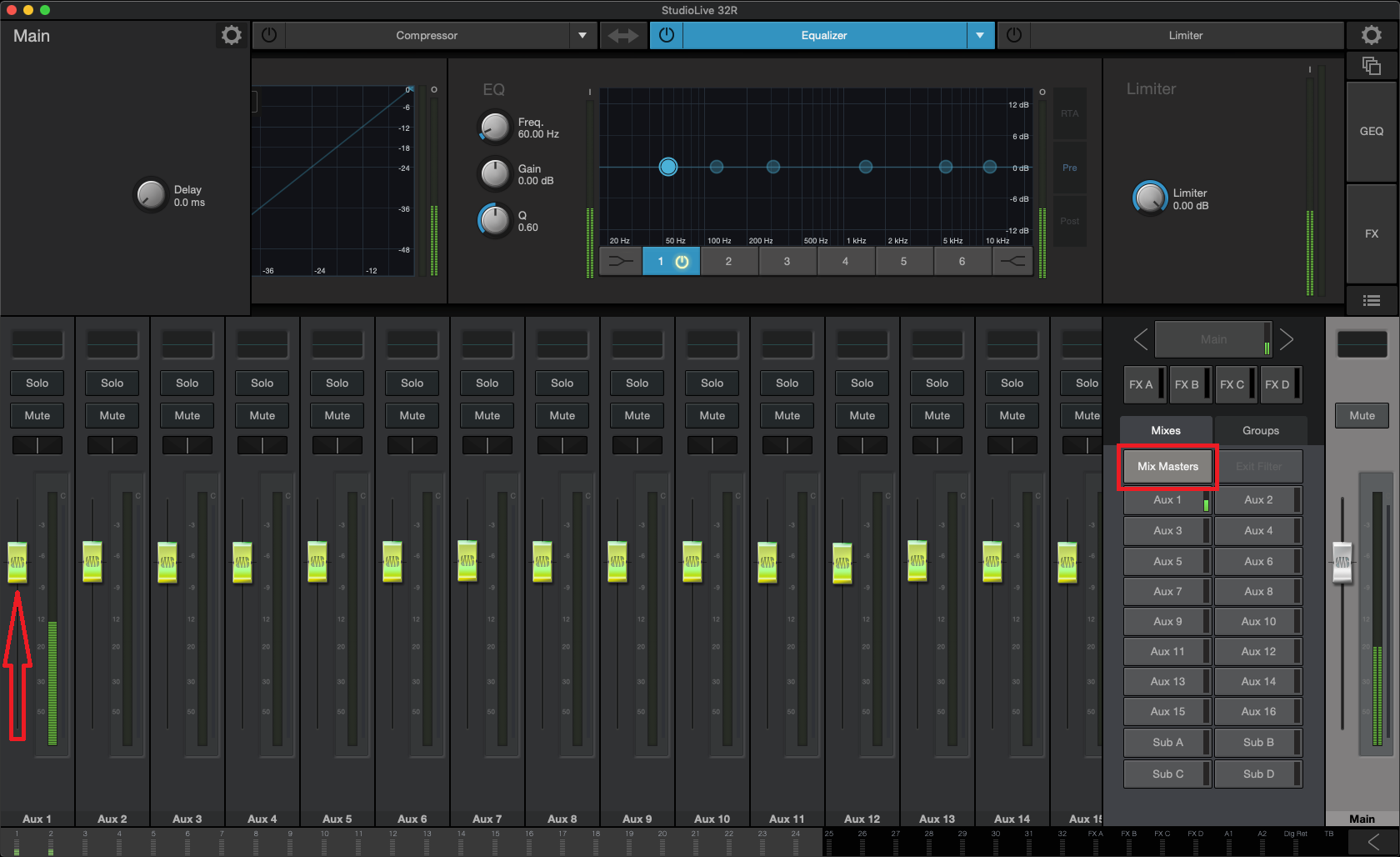Select Sub D mix
Screen dimensions: 1400x857
tap(1258, 774)
